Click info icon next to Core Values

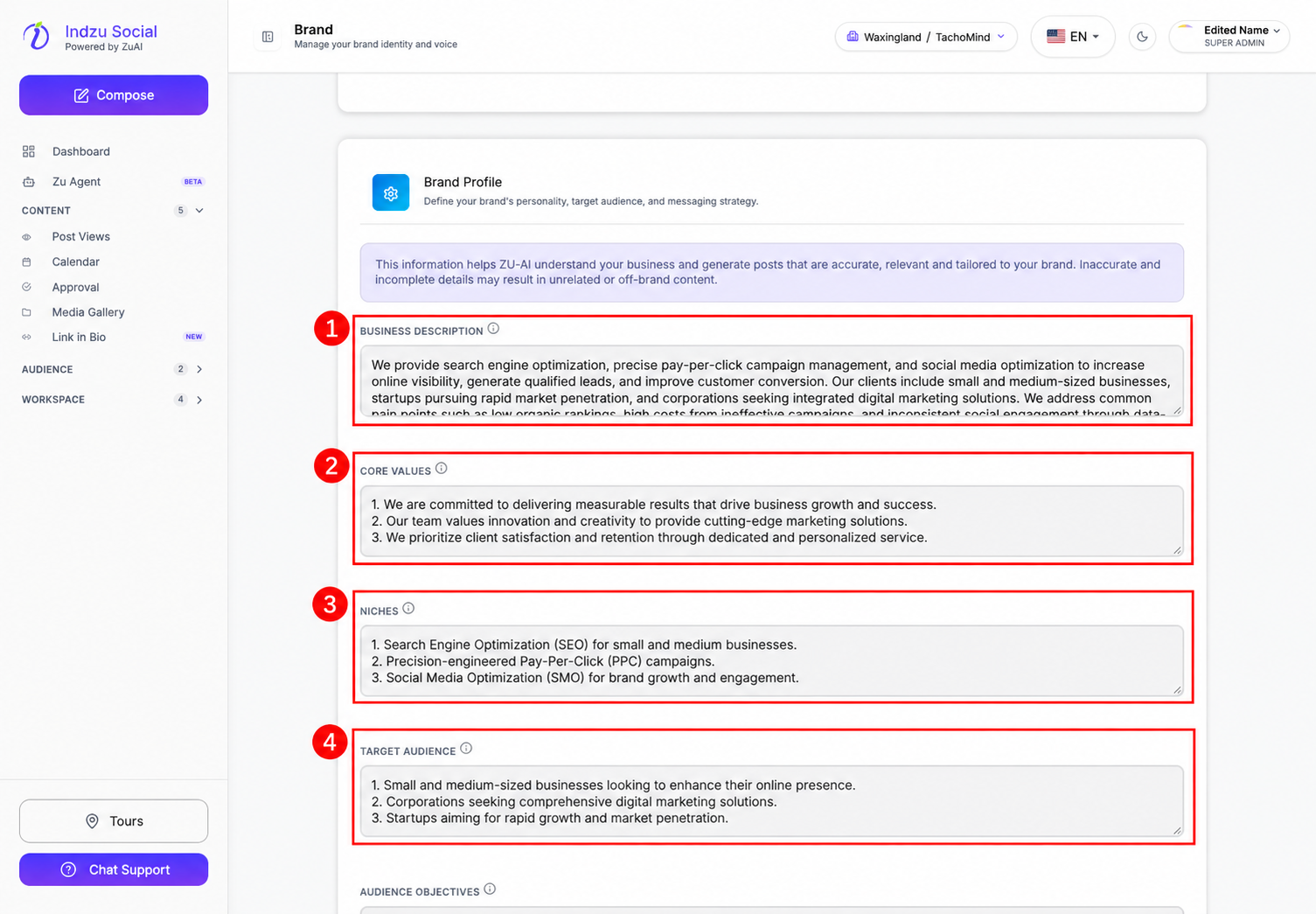[x=442, y=469]
